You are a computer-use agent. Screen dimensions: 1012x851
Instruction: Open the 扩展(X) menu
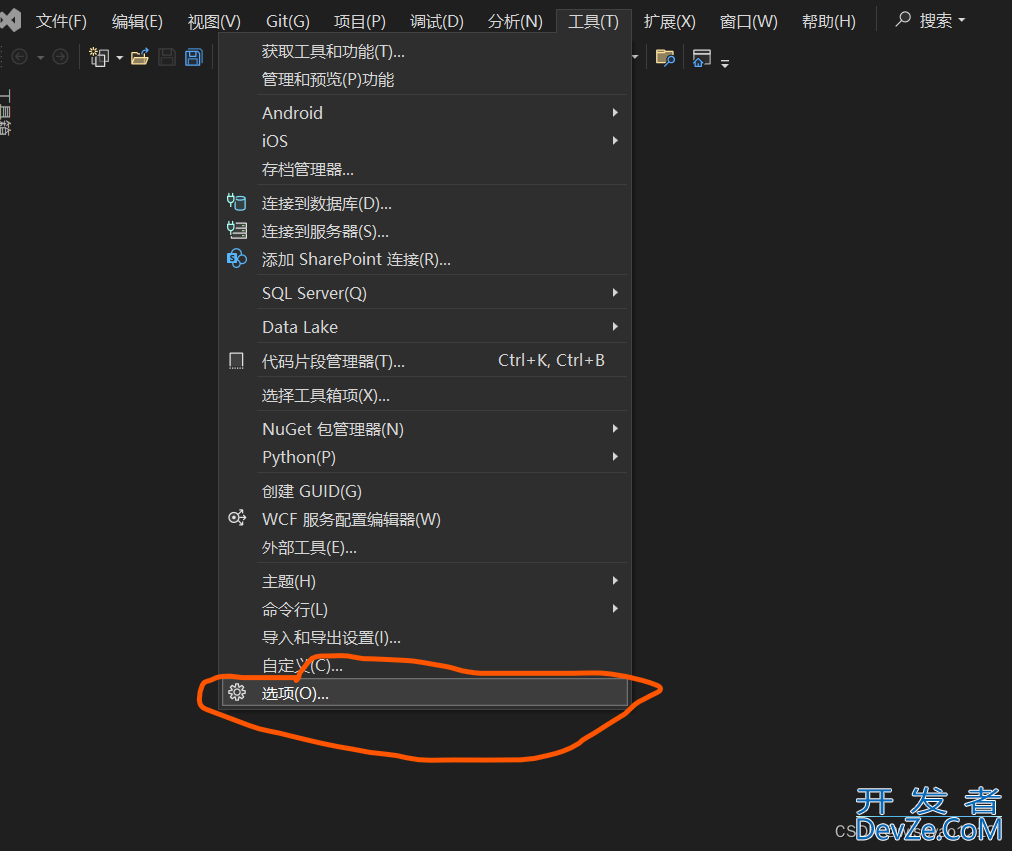[x=669, y=21]
